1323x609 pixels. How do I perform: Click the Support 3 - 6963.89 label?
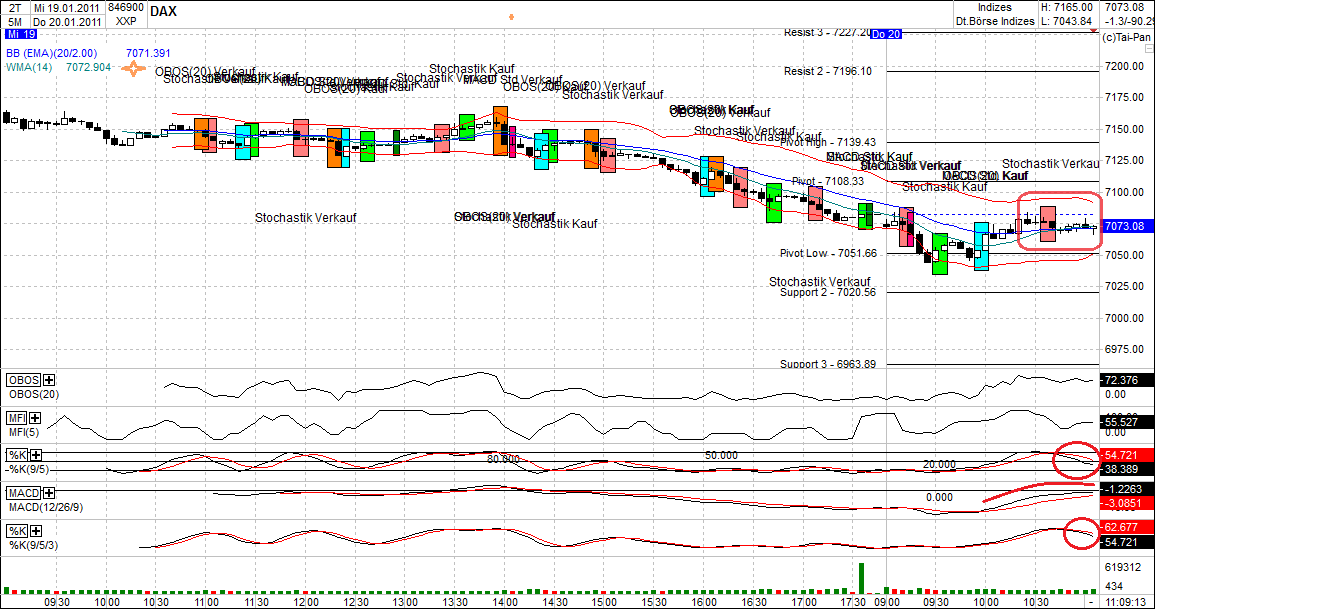828,364
